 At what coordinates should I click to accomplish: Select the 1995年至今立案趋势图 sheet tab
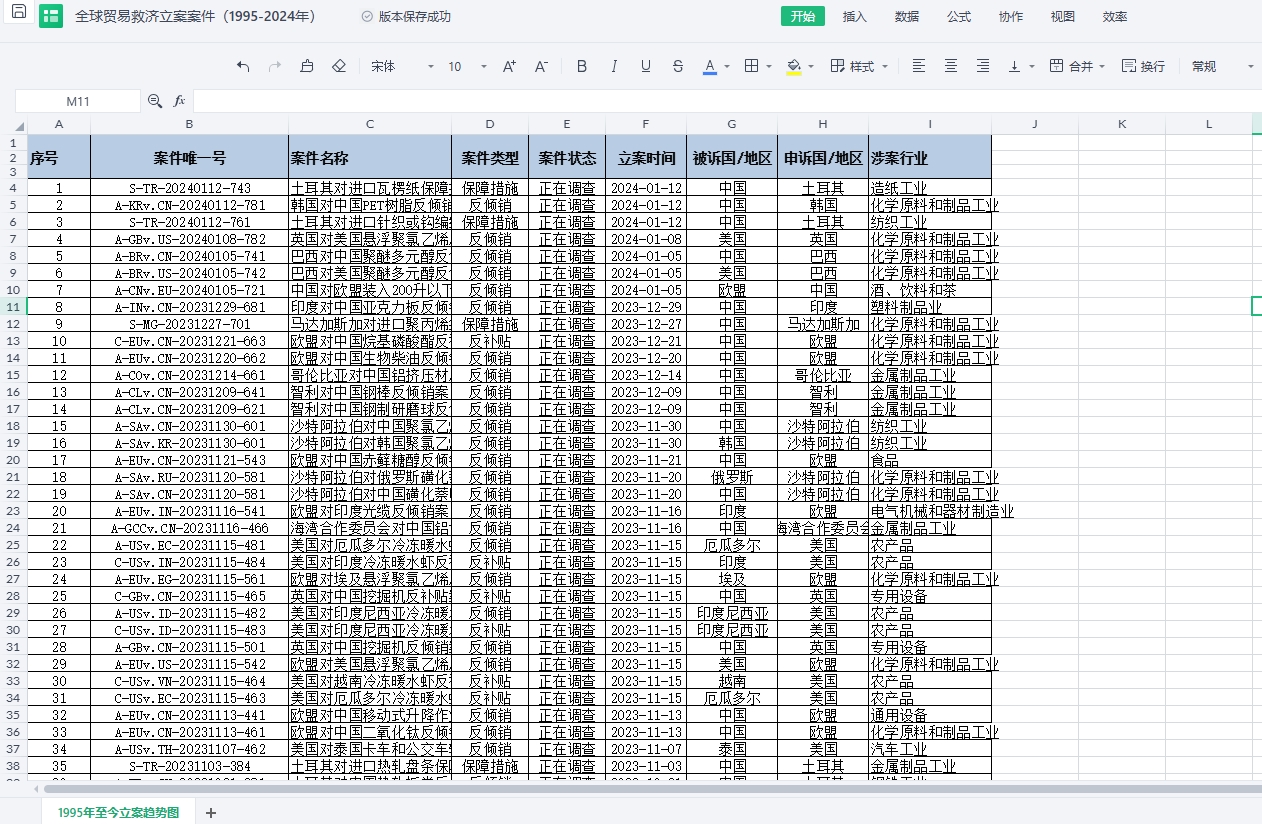(x=118, y=812)
